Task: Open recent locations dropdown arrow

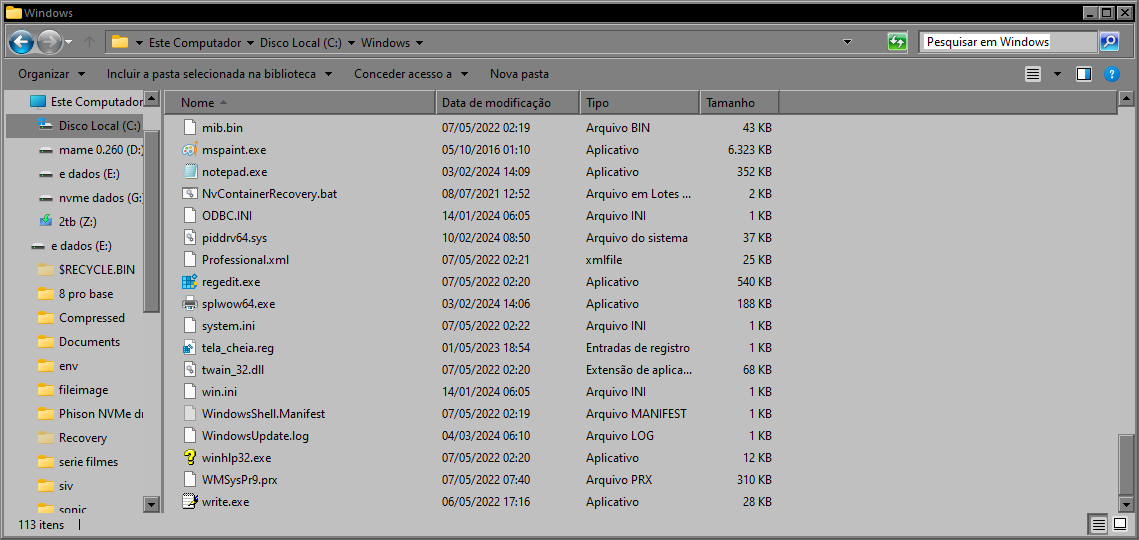Action: (x=68, y=42)
